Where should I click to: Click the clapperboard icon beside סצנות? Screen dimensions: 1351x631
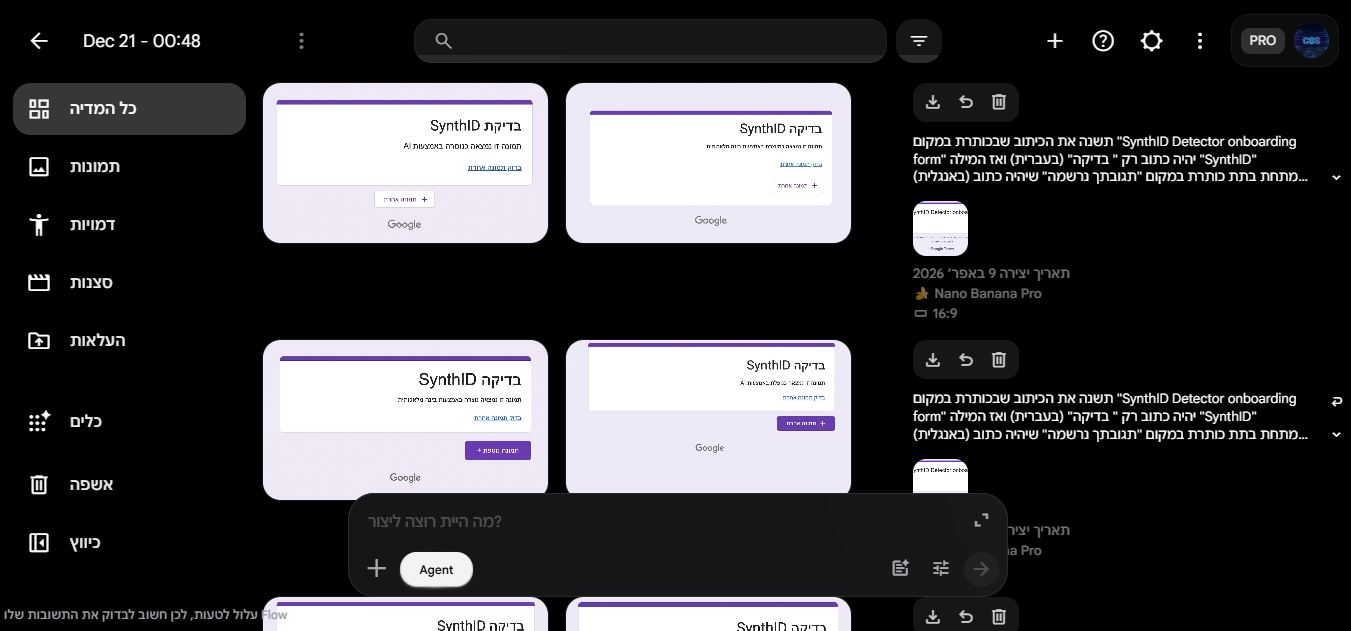(39, 283)
